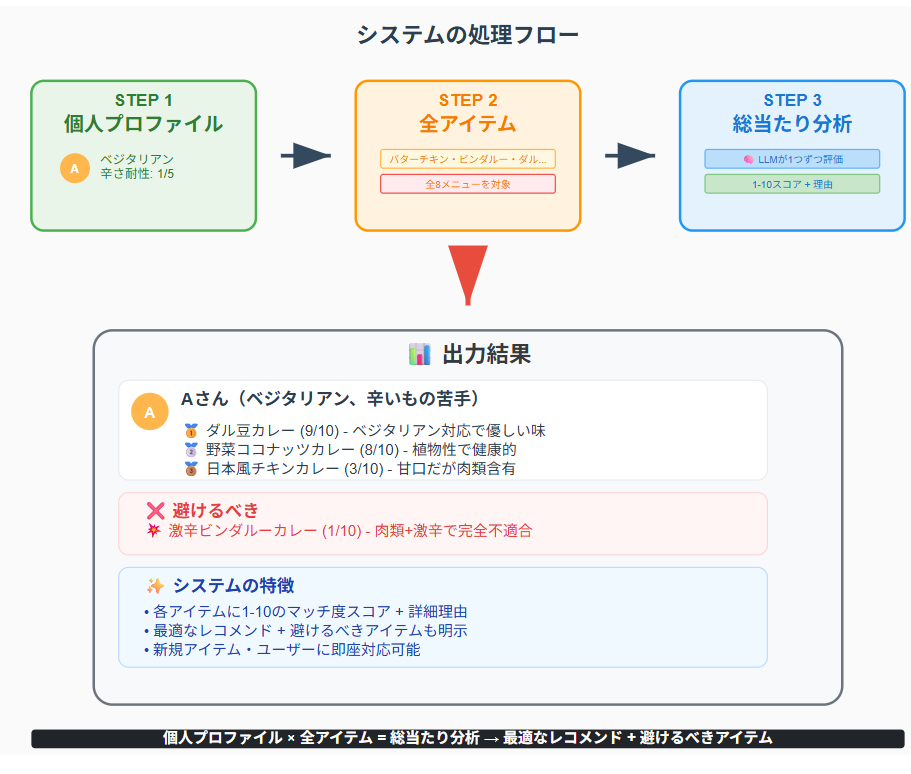The height and width of the screenshot is (774, 911).
Task: Click the Aさん（ベジタリアン、辛いもの苦手） heading
Action: click(330, 399)
